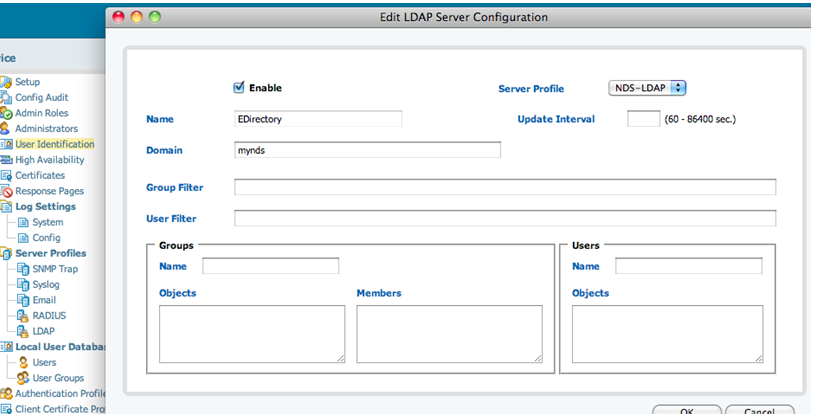Open User Identification in sidebar
The image size is (818, 419).
tap(54, 144)
